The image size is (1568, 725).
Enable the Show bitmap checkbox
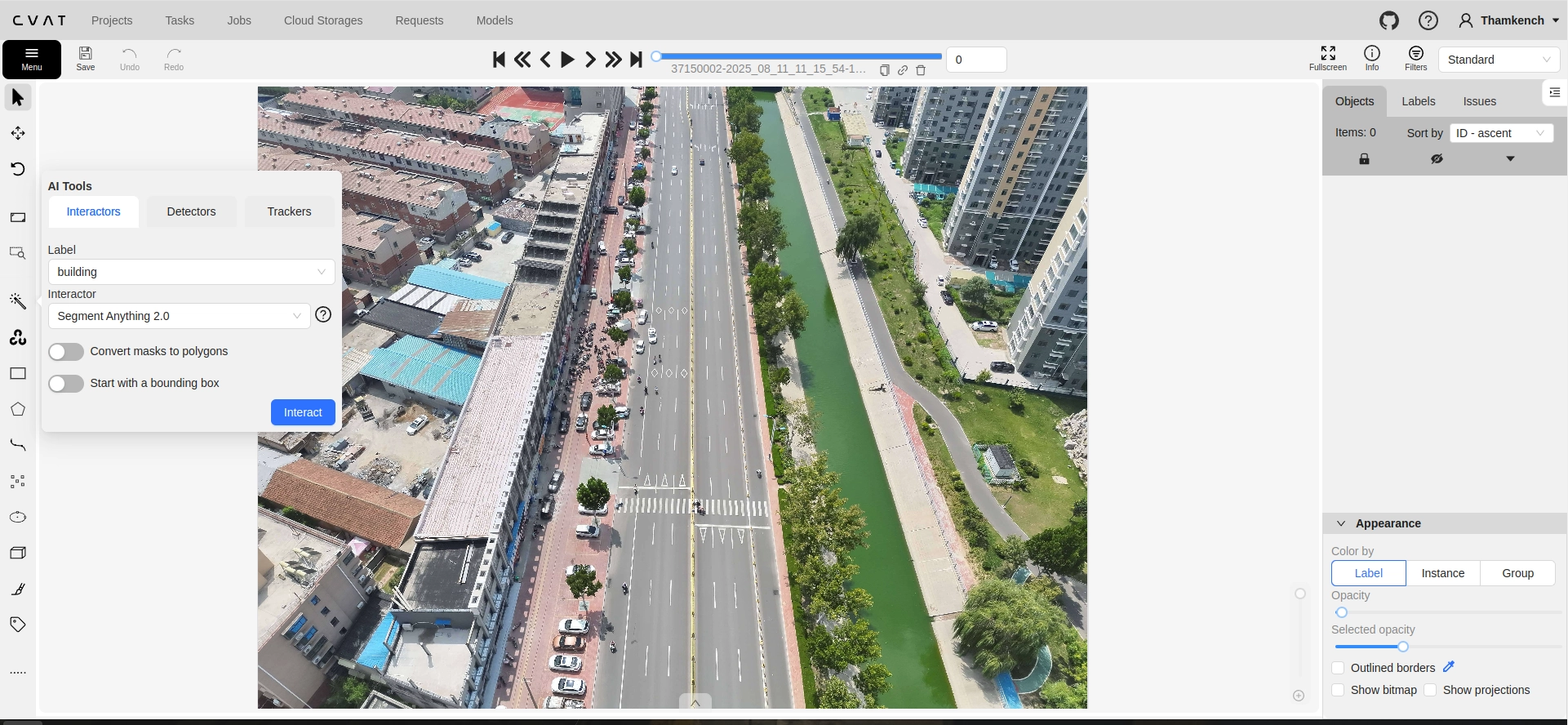(x=1338, y=690)
